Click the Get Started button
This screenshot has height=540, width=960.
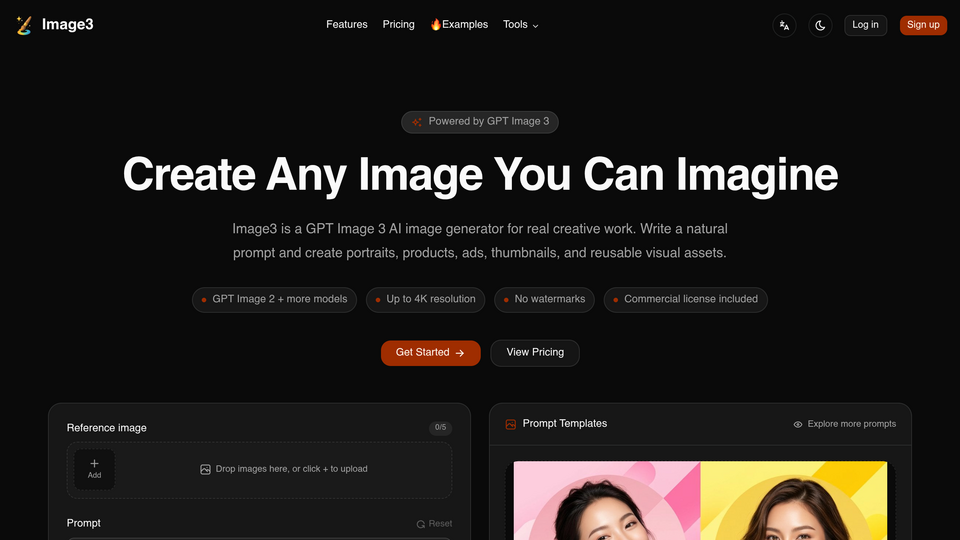(x=430, y=353)
